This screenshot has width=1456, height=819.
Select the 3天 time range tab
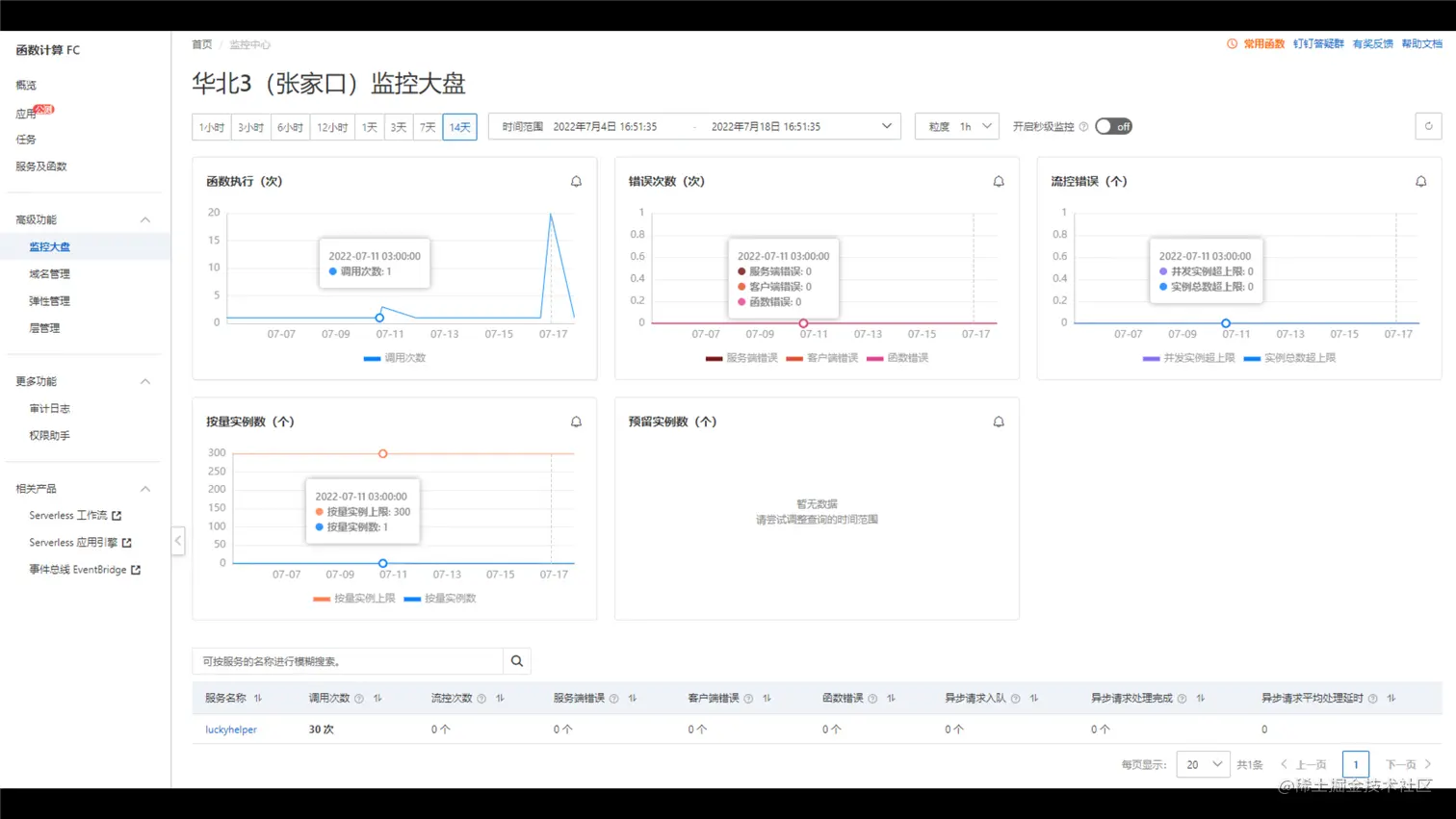(399, 127)
